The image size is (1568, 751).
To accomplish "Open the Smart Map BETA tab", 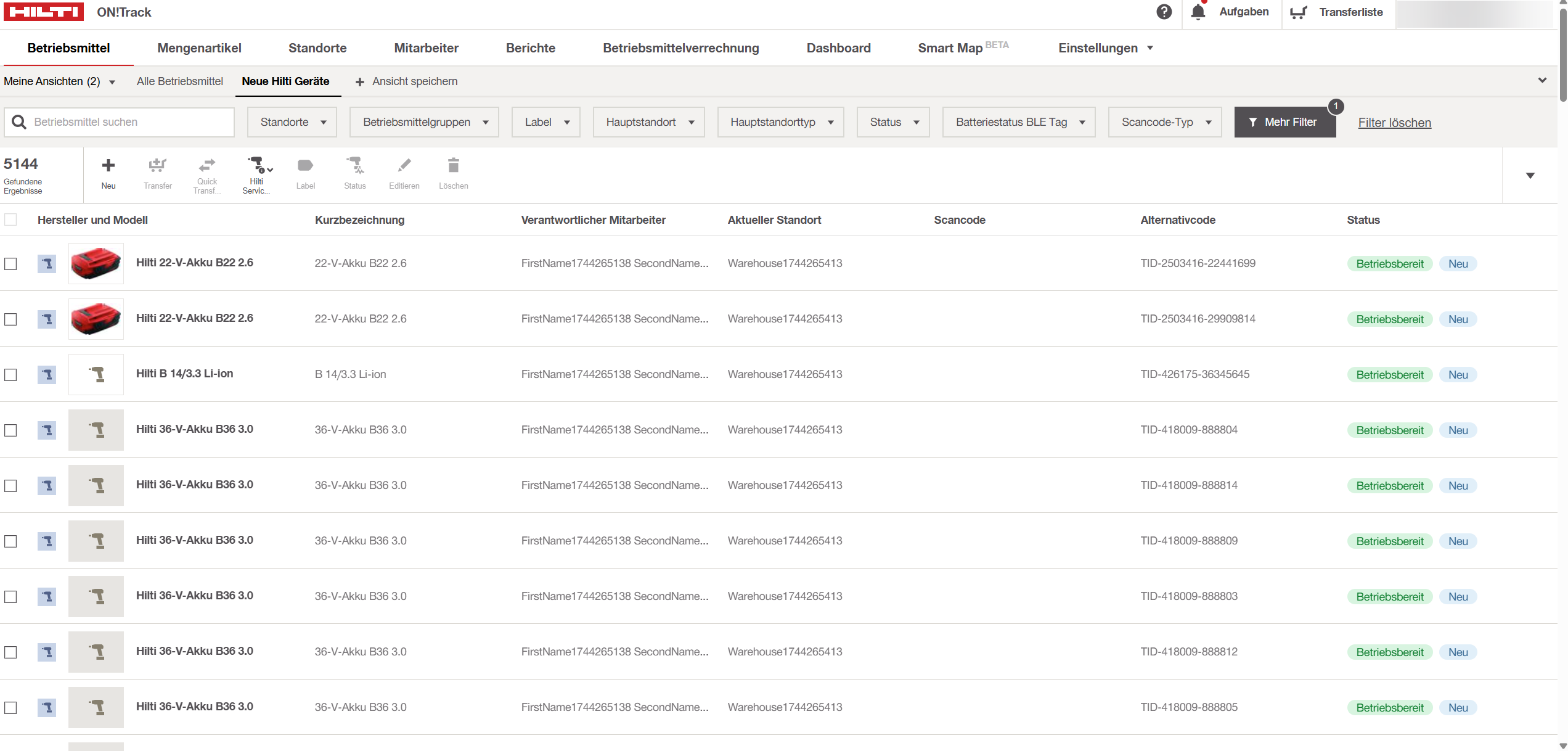I will (x=963, y=47).
